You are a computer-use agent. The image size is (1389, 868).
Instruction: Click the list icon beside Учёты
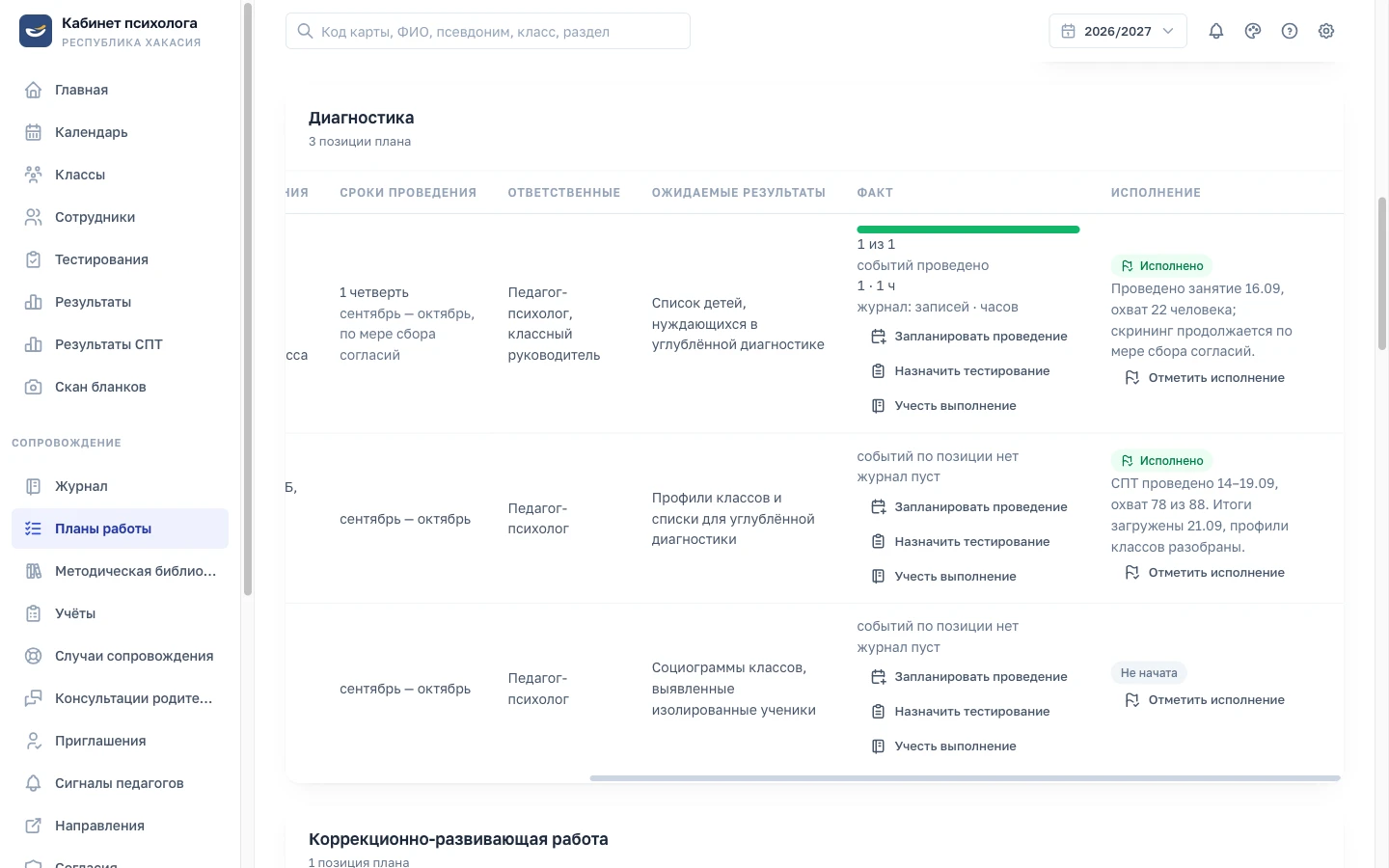pyautogui.click(x=34, y=613)
